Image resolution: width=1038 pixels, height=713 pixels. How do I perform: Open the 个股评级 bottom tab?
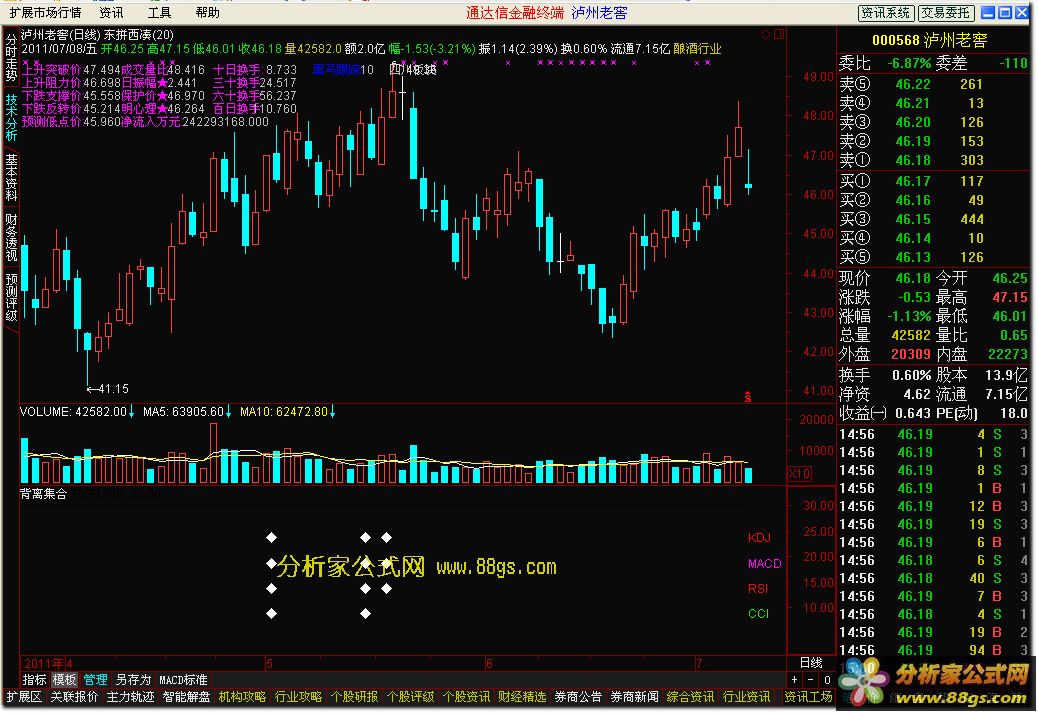(x=410, y=696)
